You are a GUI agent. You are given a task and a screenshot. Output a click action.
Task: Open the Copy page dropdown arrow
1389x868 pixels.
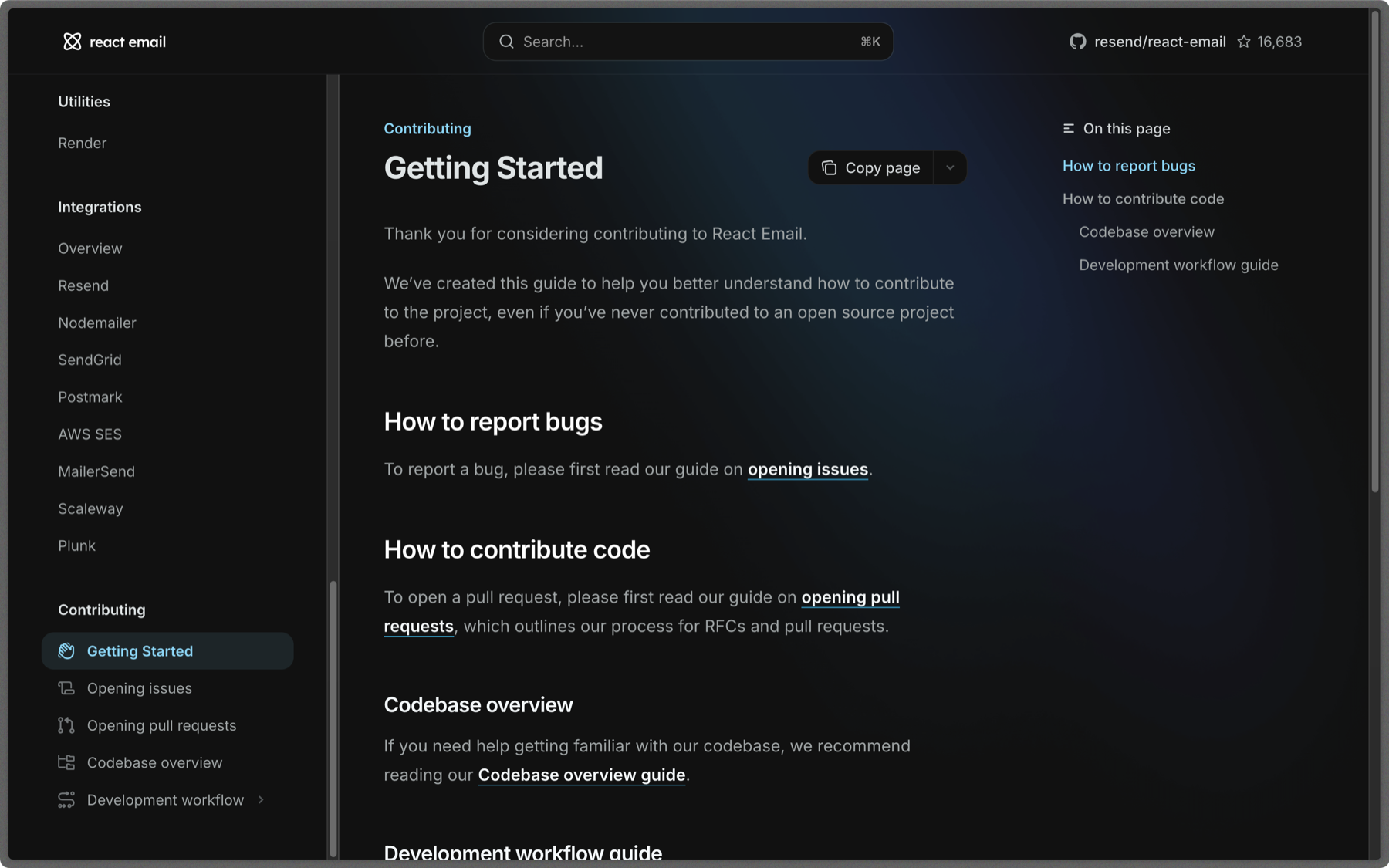pyautogui.click(x=950, y=168)
